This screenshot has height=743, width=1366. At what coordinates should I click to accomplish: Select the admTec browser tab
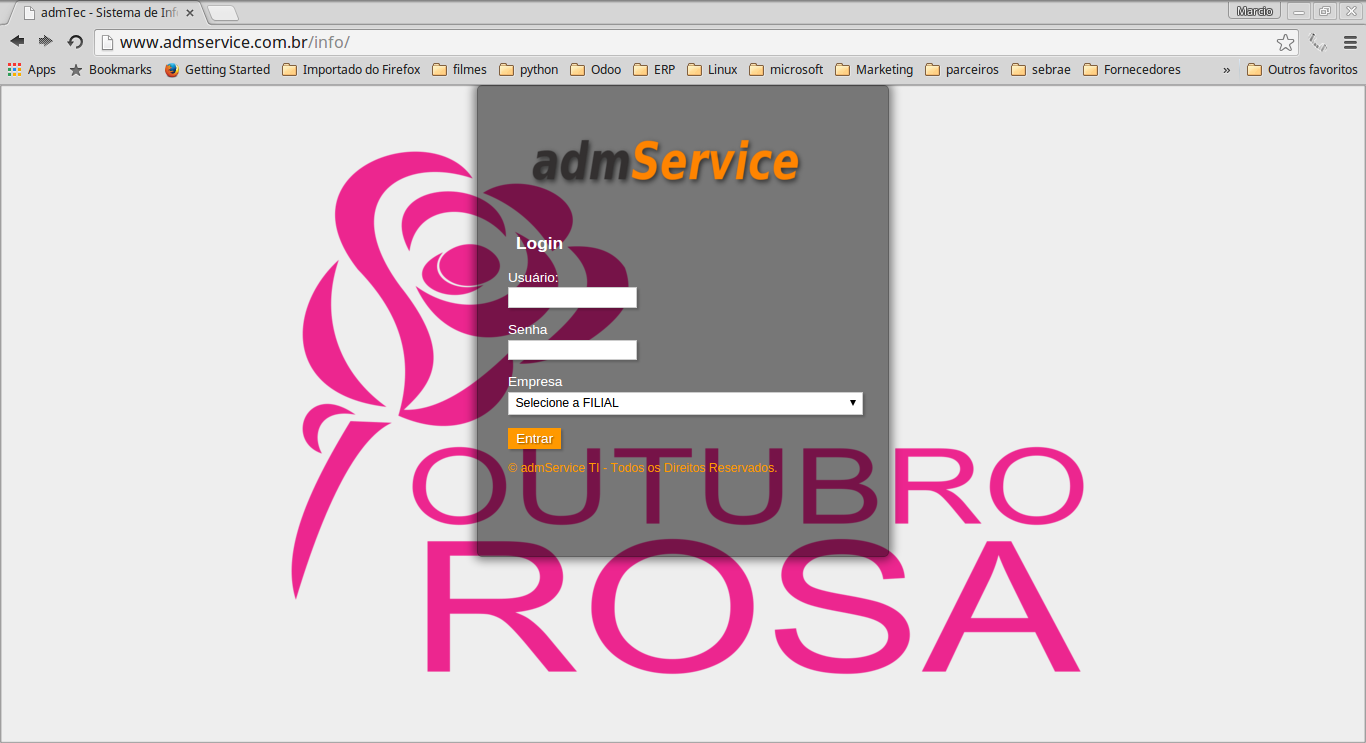pyautogui.click(x=105, y=13)
